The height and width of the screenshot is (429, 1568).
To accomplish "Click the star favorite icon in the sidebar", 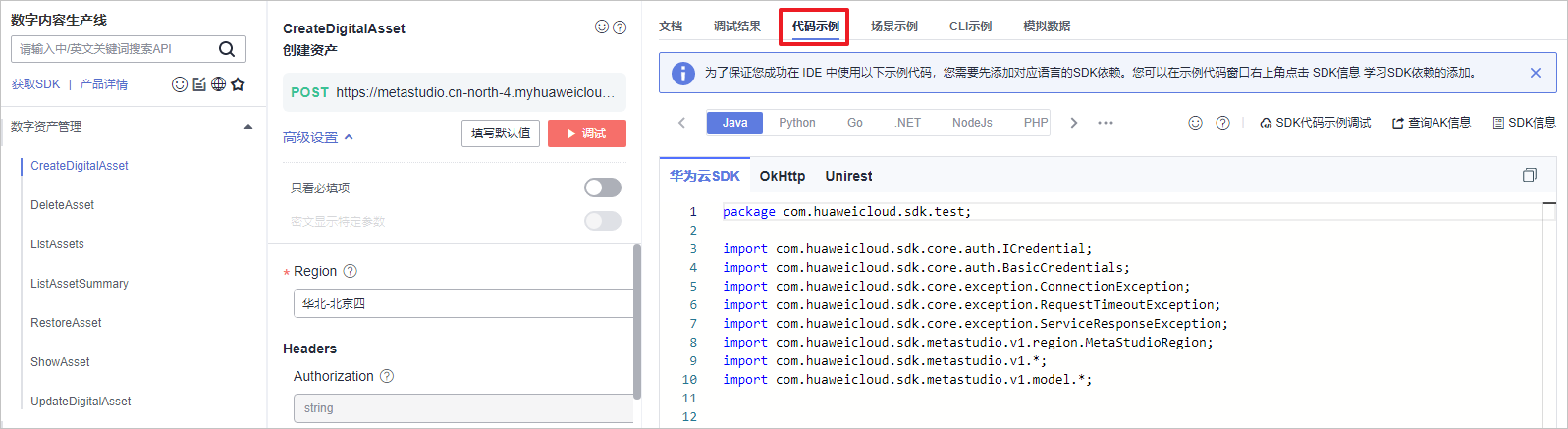I will (238, 84).
